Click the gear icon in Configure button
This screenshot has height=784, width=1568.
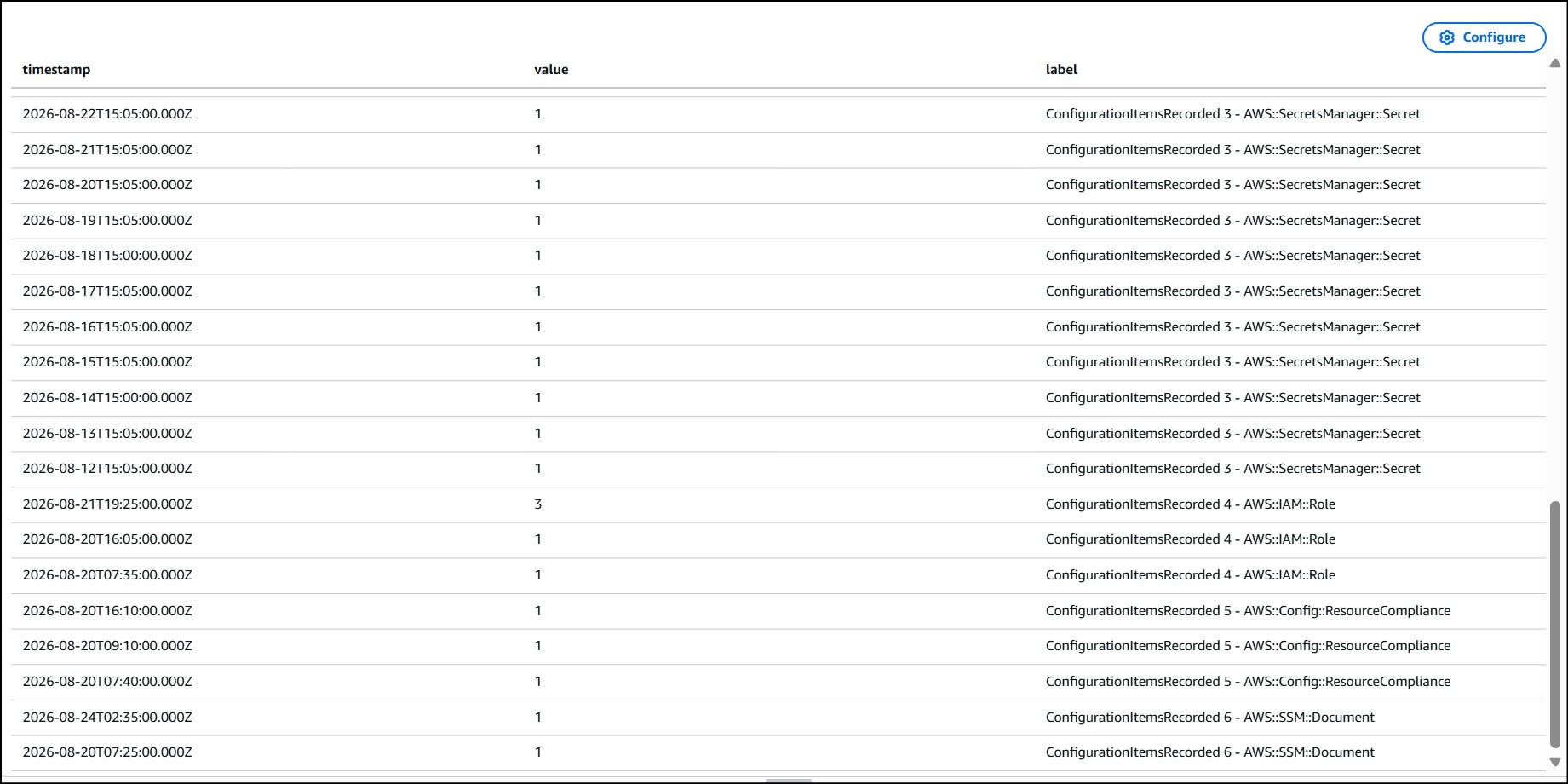[1446, 37]
